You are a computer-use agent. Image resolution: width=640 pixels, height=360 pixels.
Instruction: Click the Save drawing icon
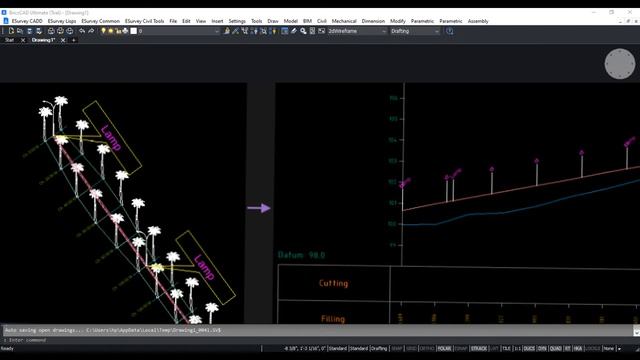(29, 31)
